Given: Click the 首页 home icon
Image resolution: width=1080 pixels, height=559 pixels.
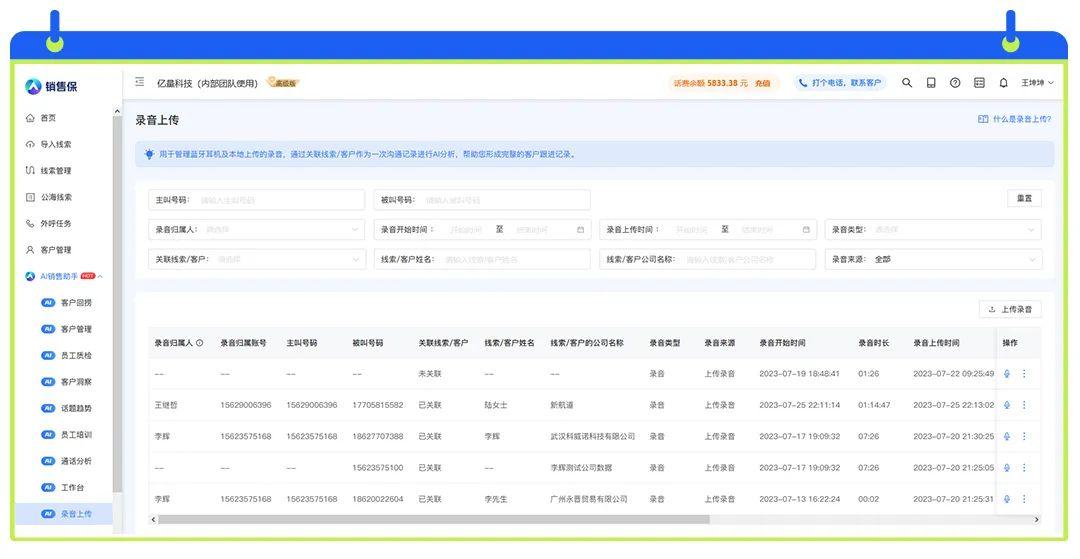Looking at the screenshot, I should pos(30,118).
